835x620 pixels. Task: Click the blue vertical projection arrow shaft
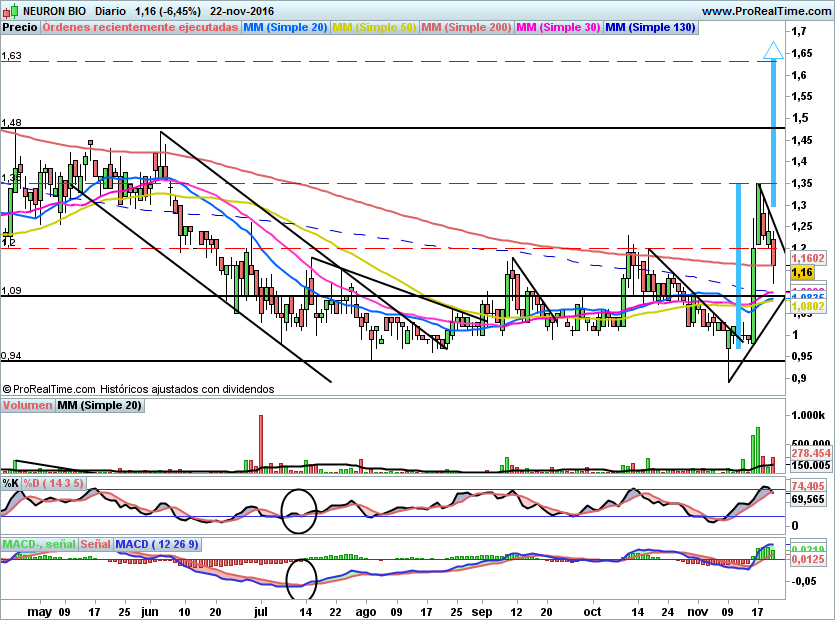pos(772,120)
